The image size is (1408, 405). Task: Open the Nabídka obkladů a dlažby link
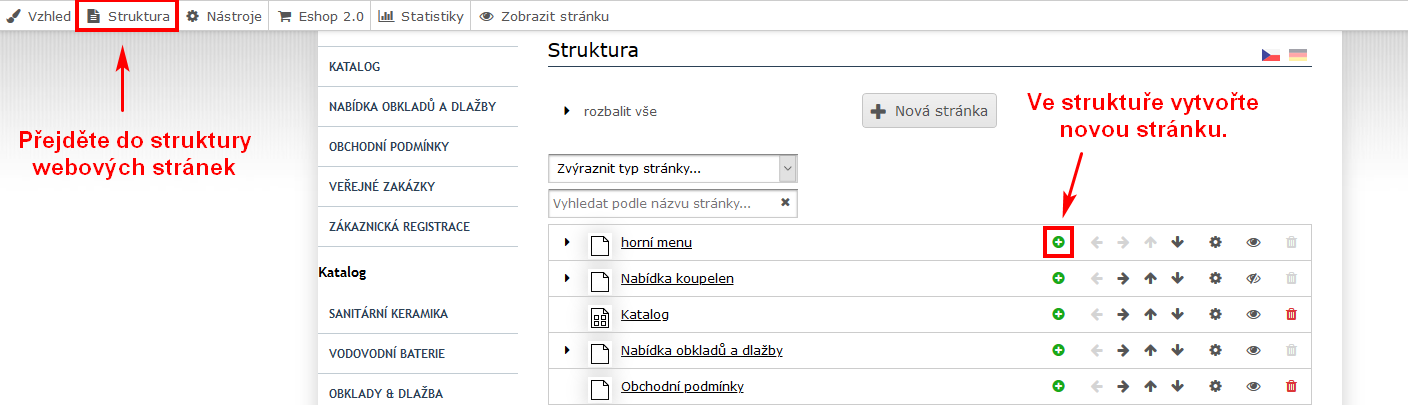[x=701, y=350]
